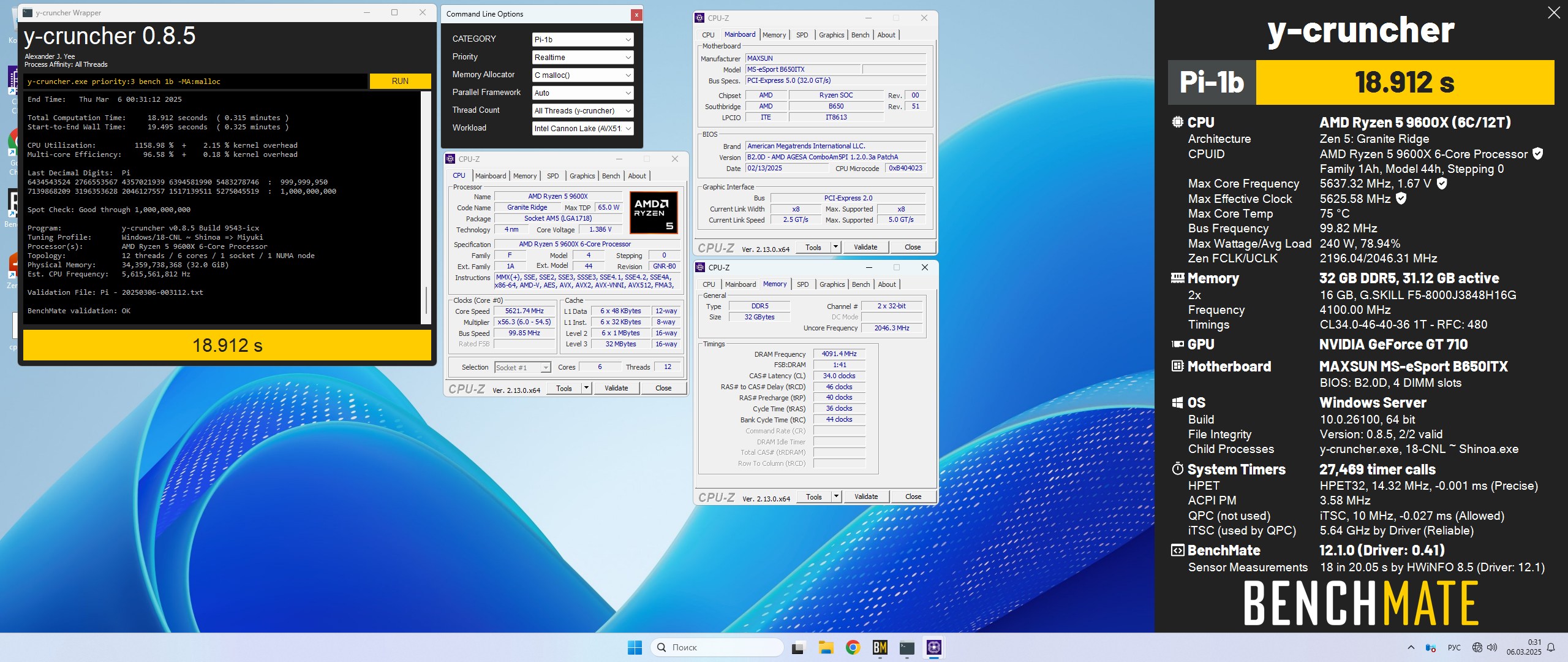This screenshot has height=662, width=1568.
Task: Click the Max Effective Clock verified shield
Action: coord(1401,198)
